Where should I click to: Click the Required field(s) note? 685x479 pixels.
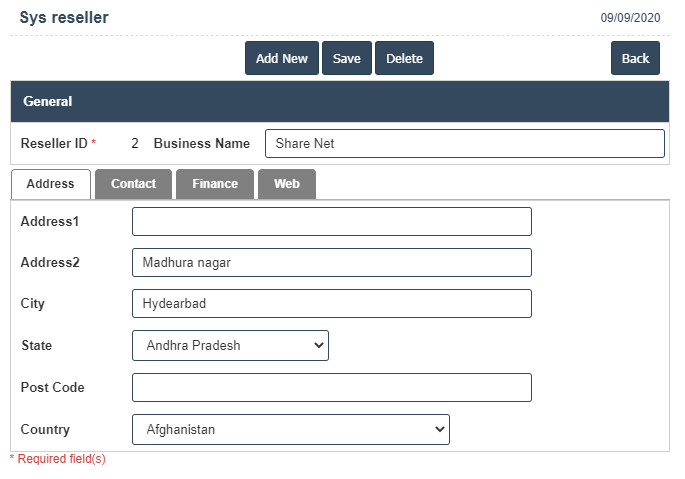point(58,459)
